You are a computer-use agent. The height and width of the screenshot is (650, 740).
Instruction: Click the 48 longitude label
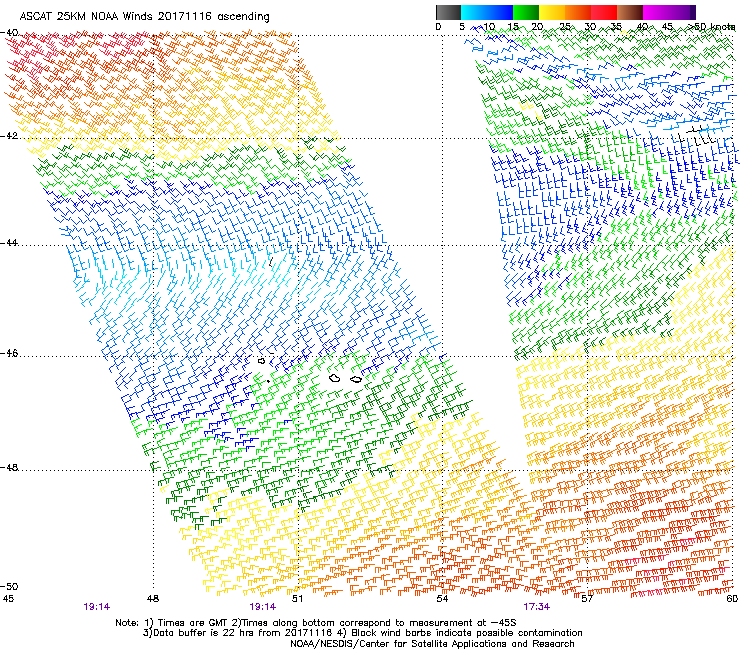(152, 599)
